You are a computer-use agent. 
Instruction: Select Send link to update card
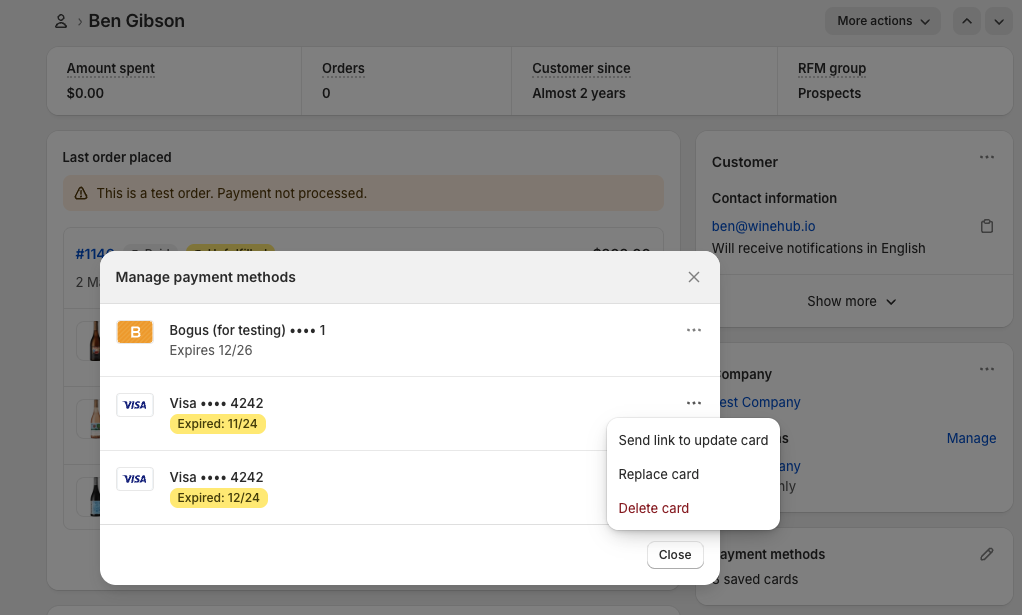[693, 440]
